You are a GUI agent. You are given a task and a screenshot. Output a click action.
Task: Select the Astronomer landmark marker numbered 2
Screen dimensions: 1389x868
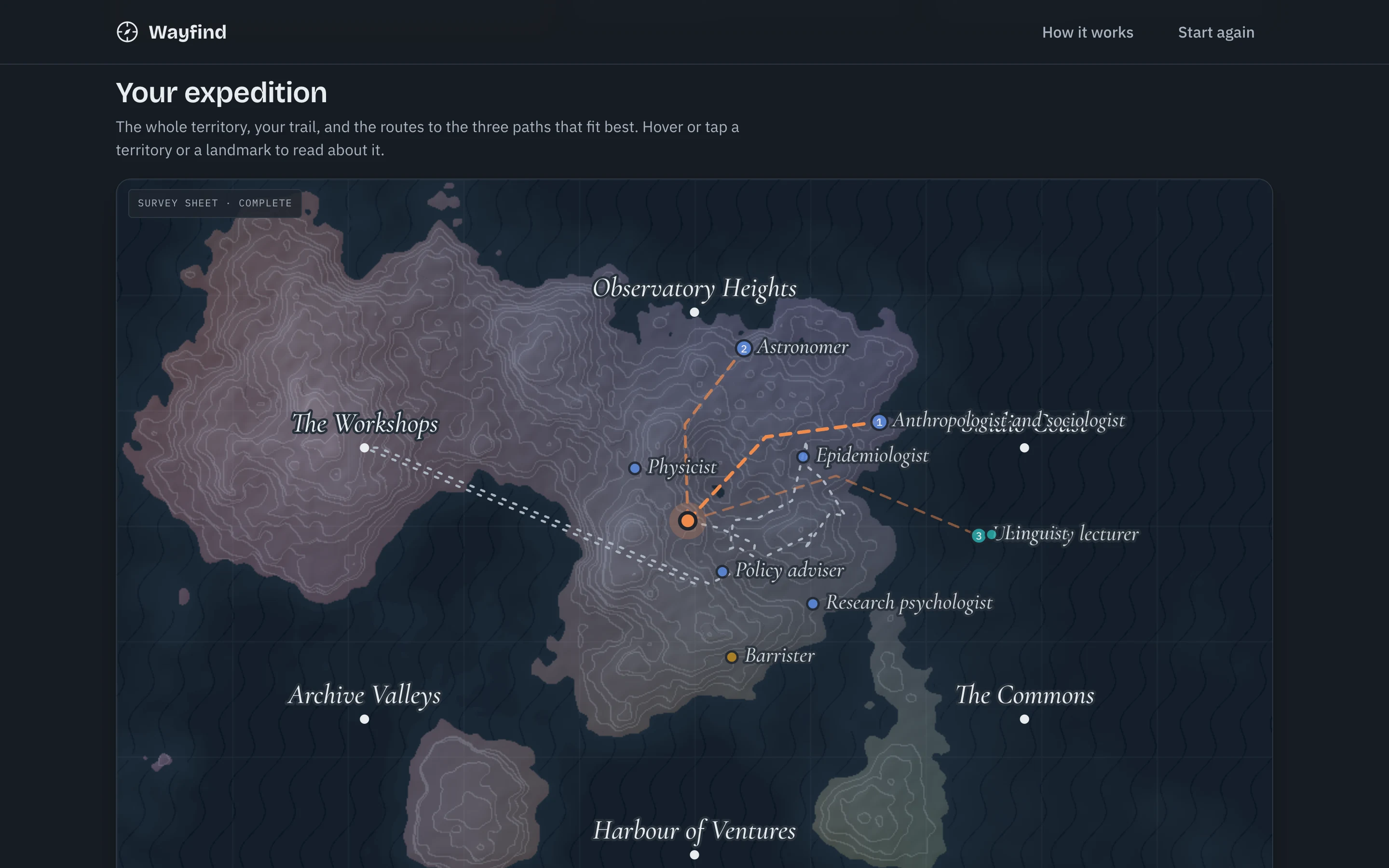[743, 349]
